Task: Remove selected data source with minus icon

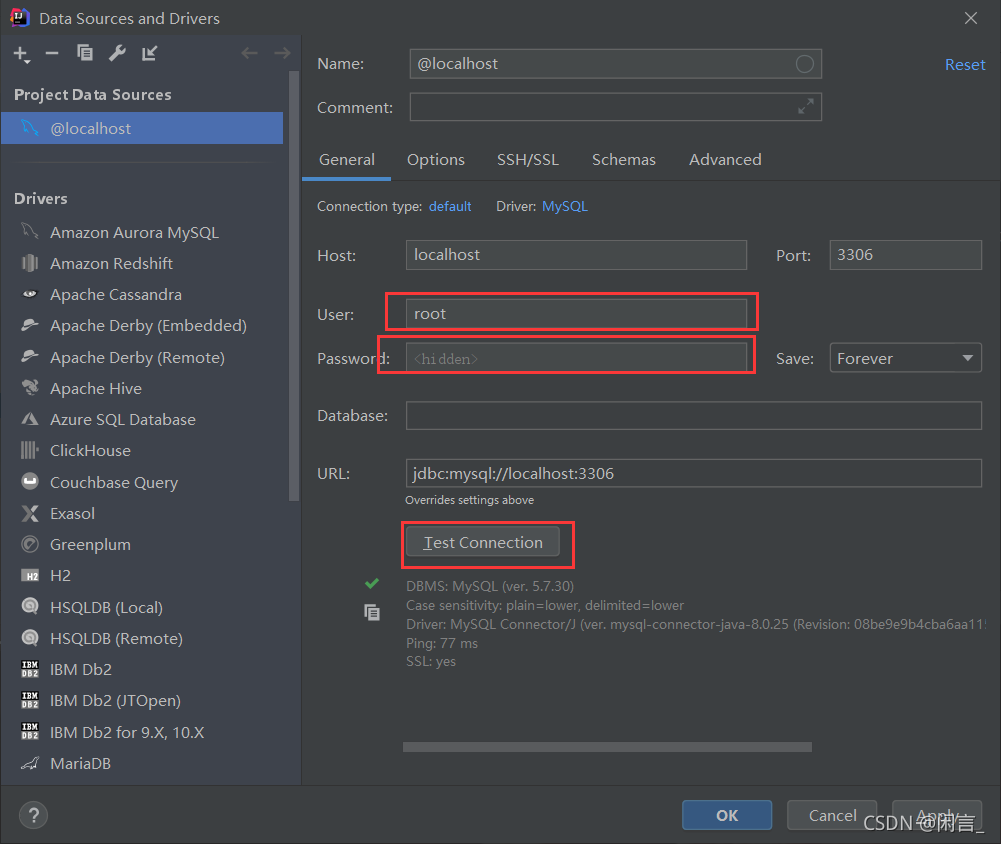Action: tap(52, 54)
